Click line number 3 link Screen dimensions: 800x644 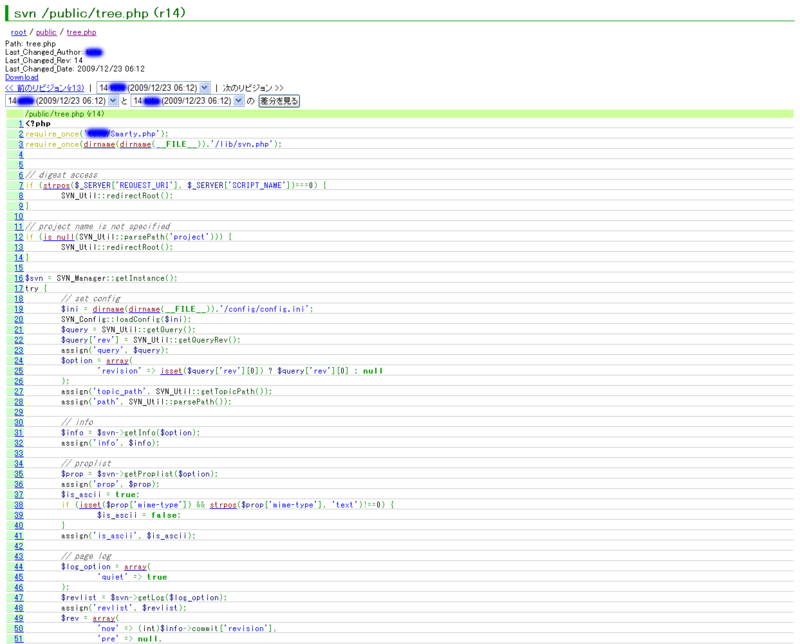click(x=21, y=144)
